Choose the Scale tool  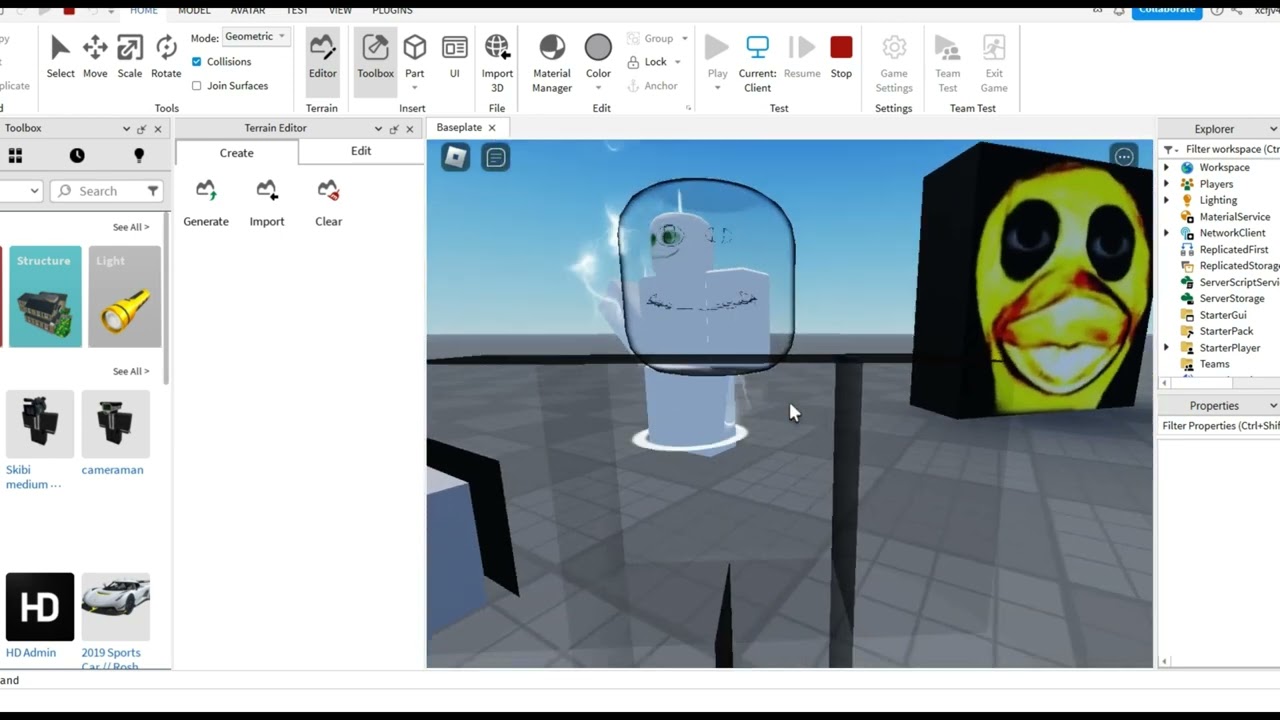130,57
